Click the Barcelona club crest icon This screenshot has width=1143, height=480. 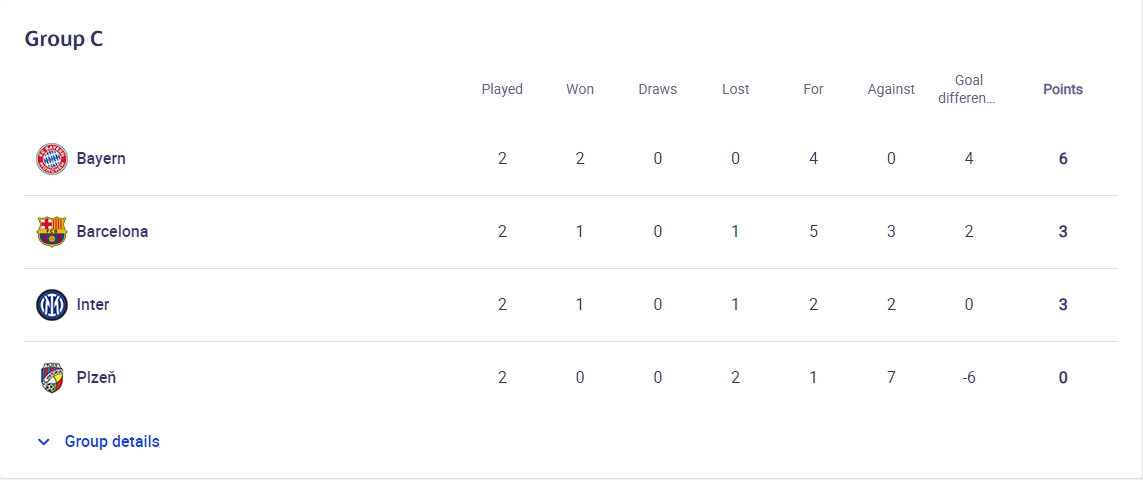click(52, 231)
